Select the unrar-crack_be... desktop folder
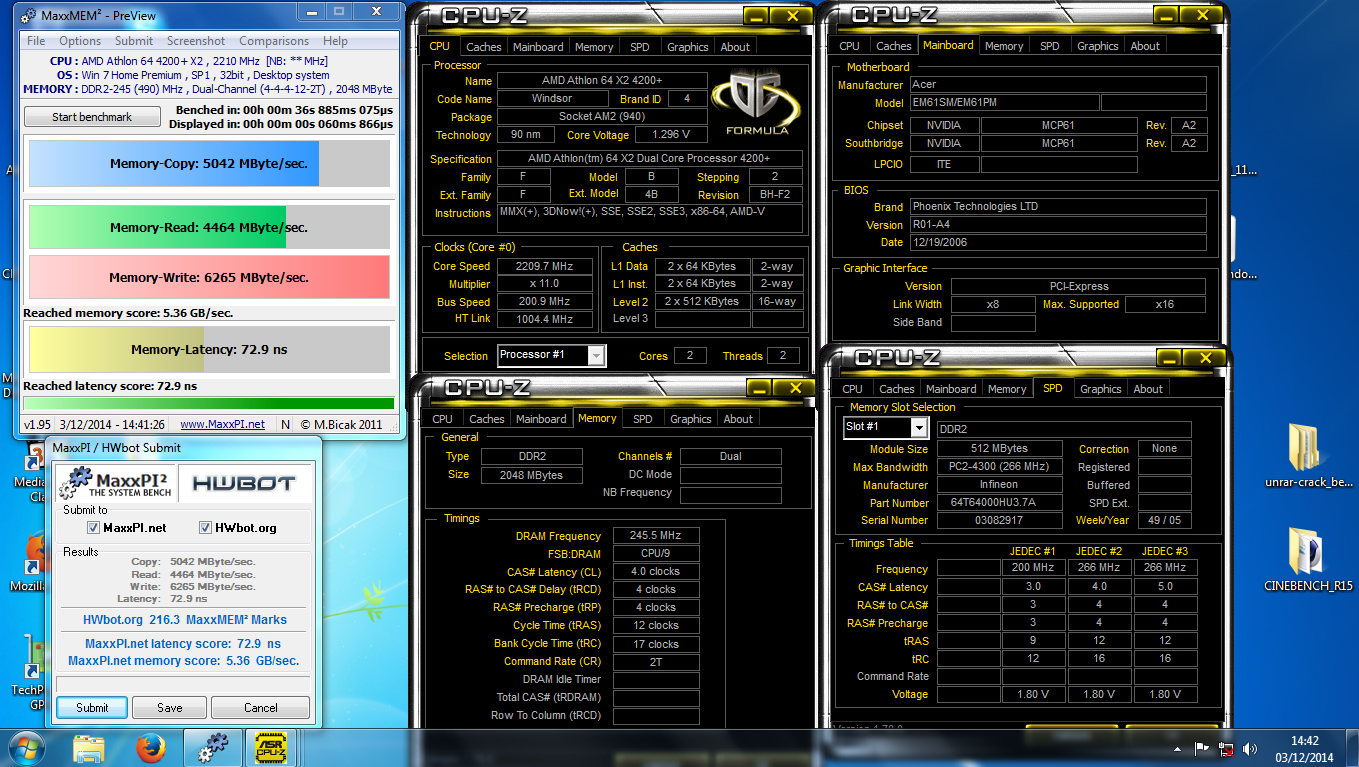Screen dimensions: 1359x767 tap(1308, 457)
